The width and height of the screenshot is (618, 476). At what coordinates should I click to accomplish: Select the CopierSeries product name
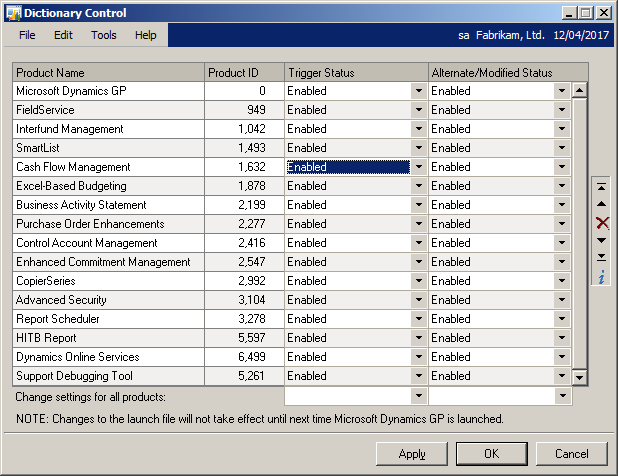45,281
